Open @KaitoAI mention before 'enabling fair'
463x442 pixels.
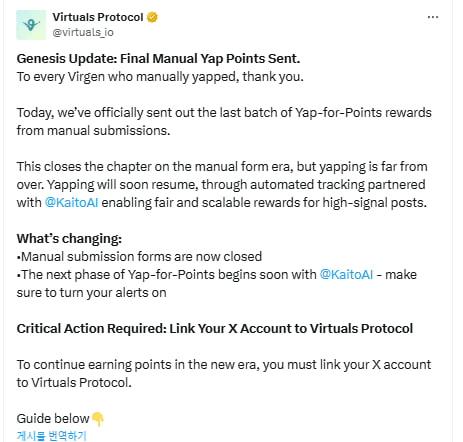tap(71, 203)
